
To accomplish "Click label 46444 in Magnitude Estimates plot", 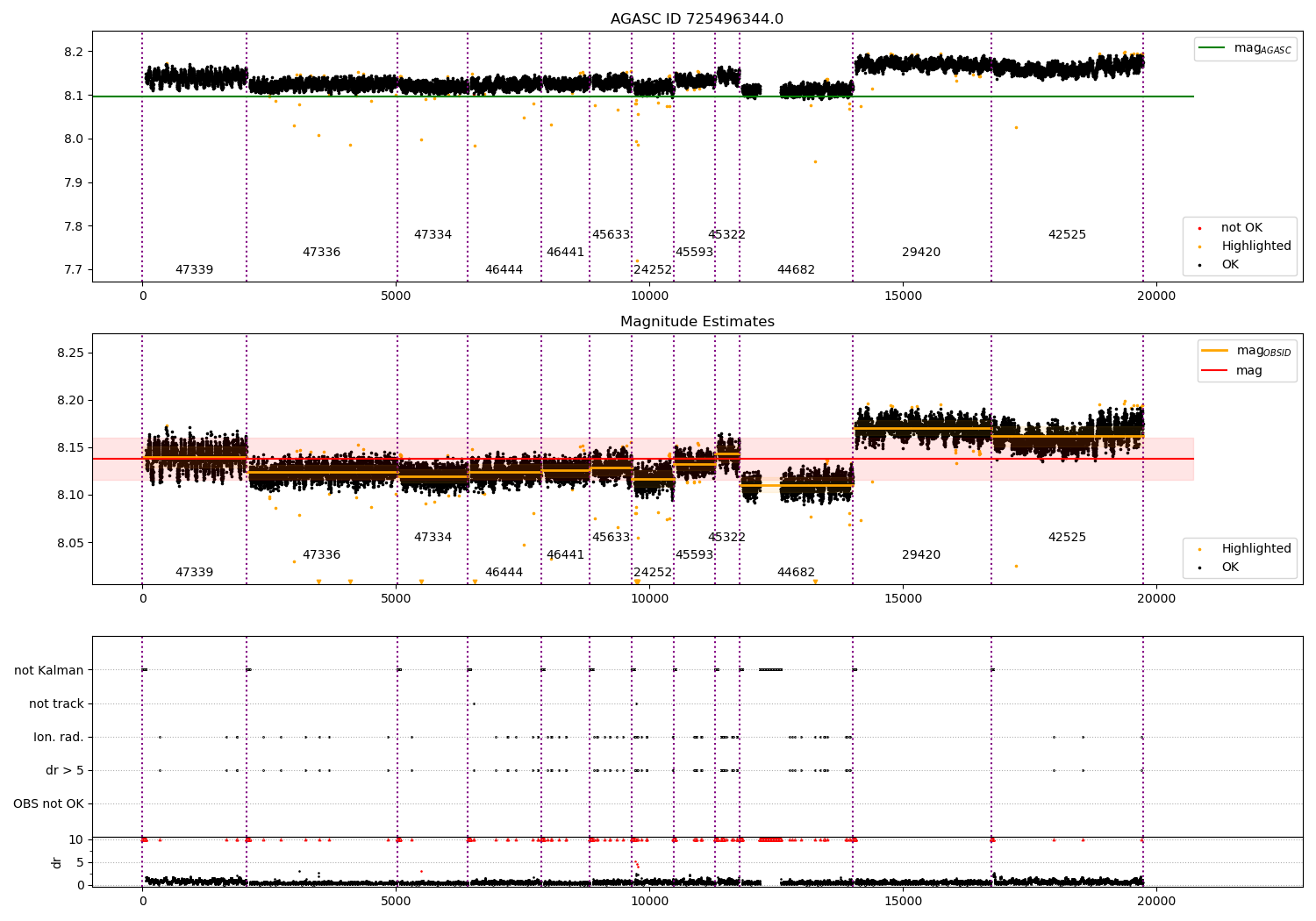I will (x=504, y=573).
